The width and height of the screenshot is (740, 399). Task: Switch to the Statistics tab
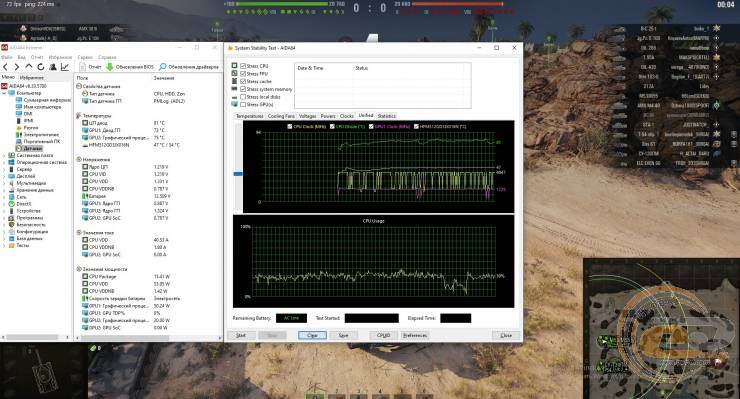pos(387,116)
